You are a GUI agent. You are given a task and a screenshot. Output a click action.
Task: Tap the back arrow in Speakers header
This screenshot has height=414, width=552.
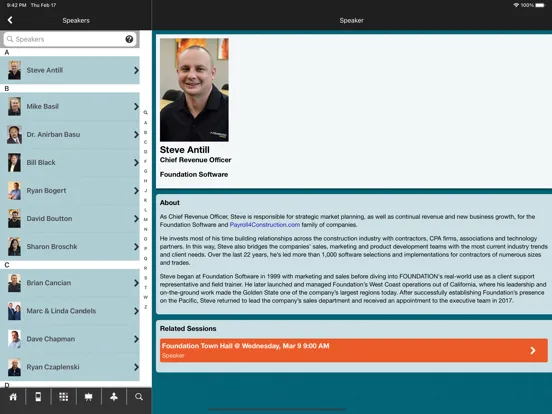click(10, 20)
